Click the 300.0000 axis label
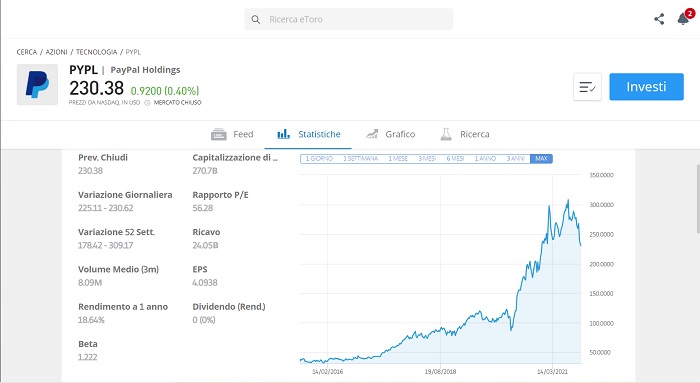The width and height of the screenshot is (700, 383). click(601, 205)
